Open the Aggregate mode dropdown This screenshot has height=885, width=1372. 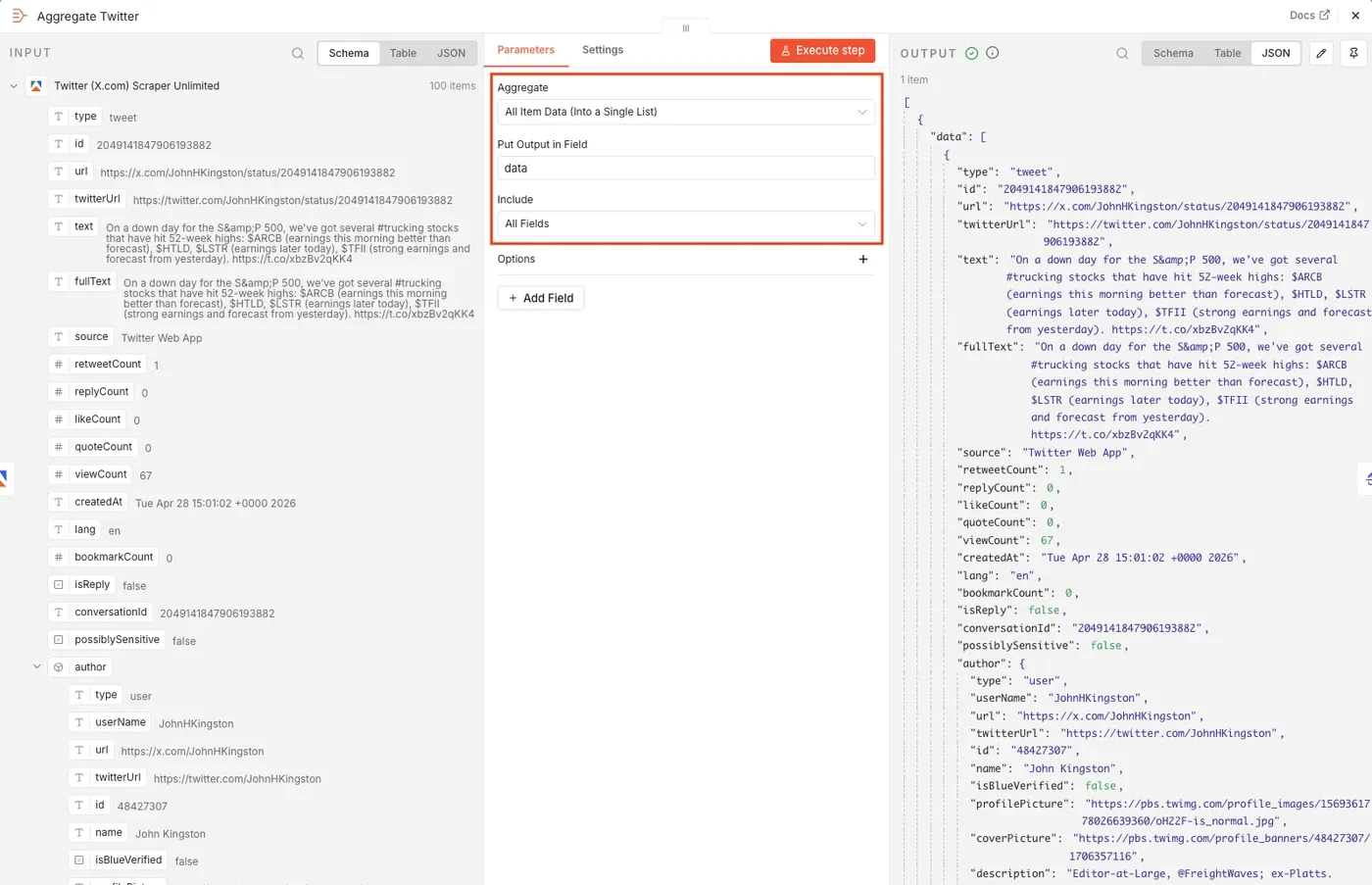click(x=686, y=112)
